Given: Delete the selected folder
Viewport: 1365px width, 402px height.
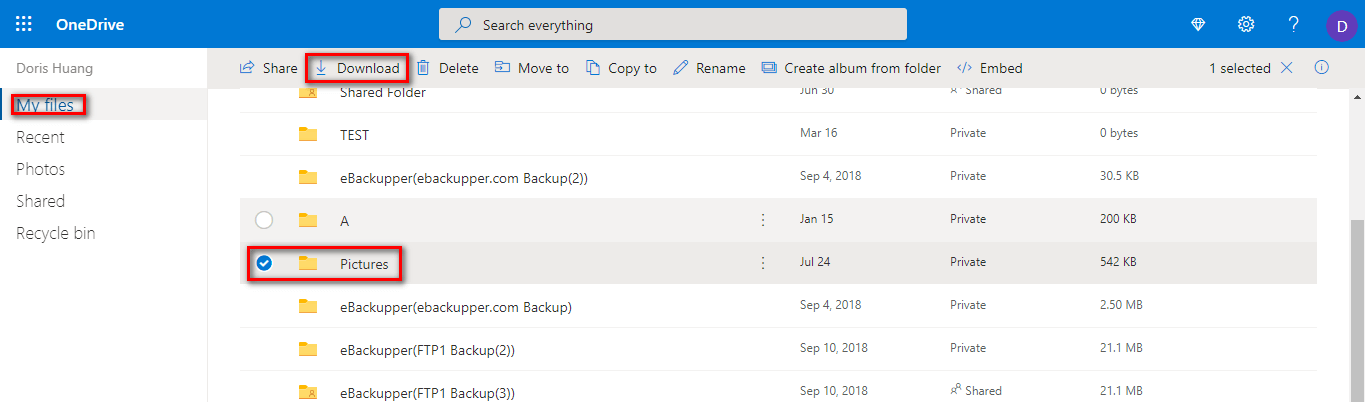Looking at the screenshot, I should point(447,68).
